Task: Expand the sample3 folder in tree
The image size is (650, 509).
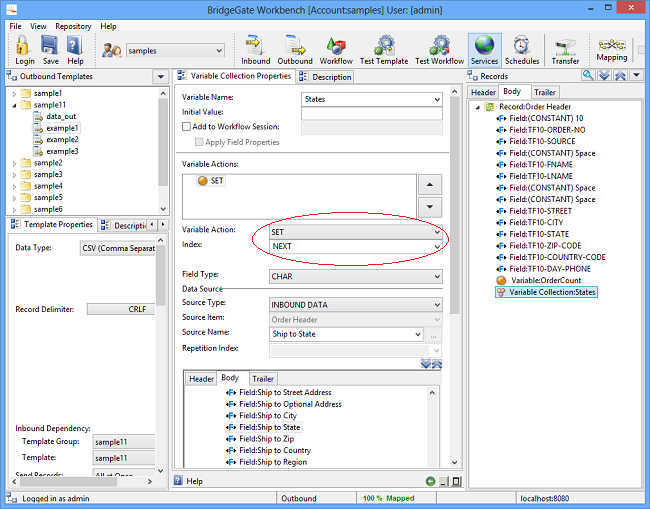Action: click(x=14, y=174)
